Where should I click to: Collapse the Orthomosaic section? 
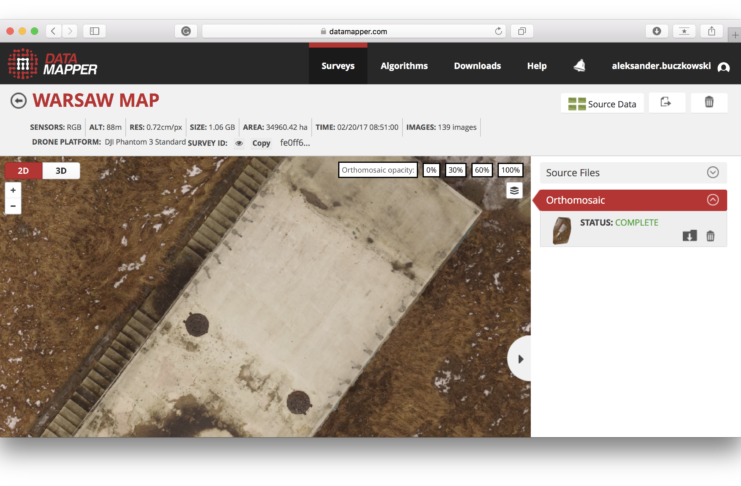pos(712,200)
